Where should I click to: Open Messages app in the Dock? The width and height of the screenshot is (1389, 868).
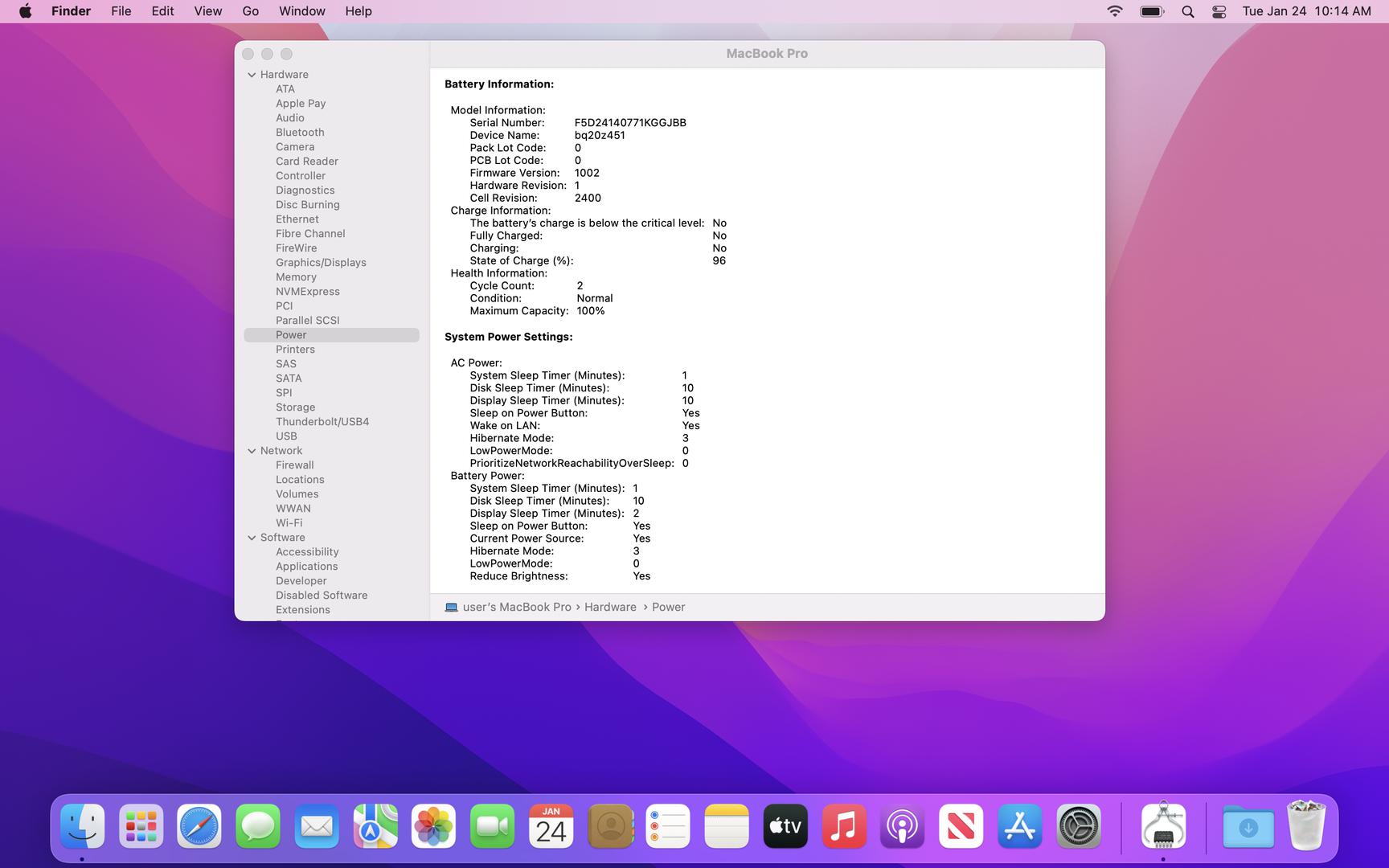258,826
